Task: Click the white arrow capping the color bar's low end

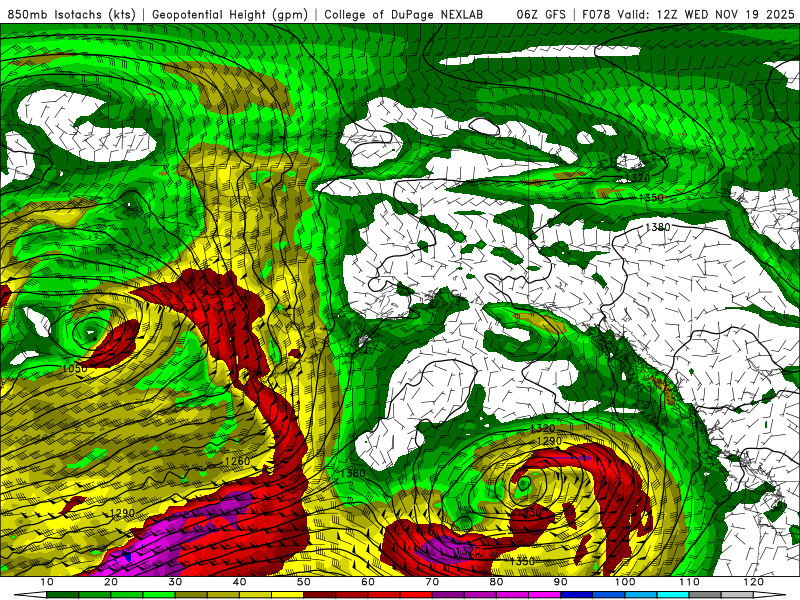Action: [31, 595]
